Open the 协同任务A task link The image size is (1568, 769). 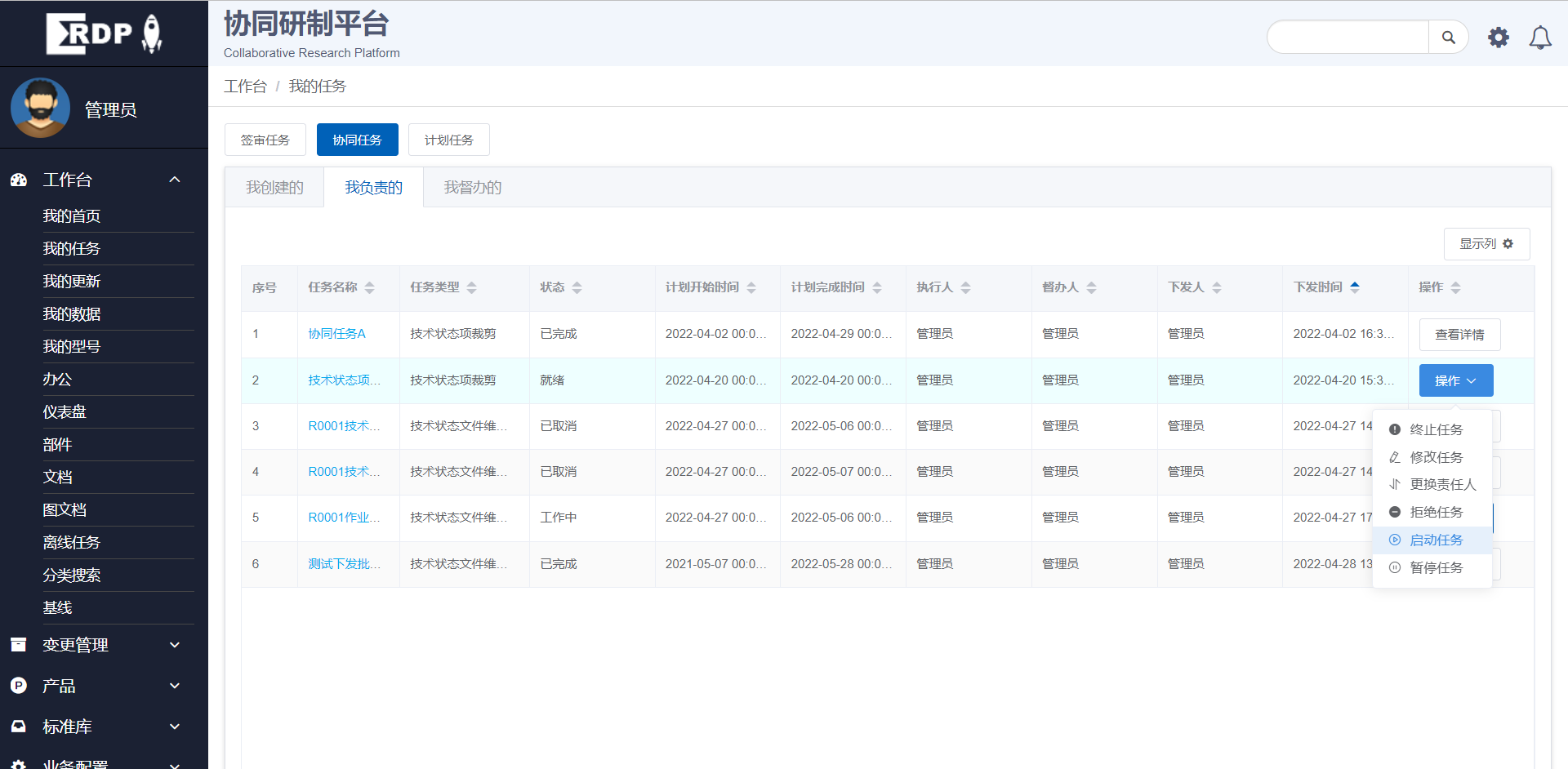336,334
